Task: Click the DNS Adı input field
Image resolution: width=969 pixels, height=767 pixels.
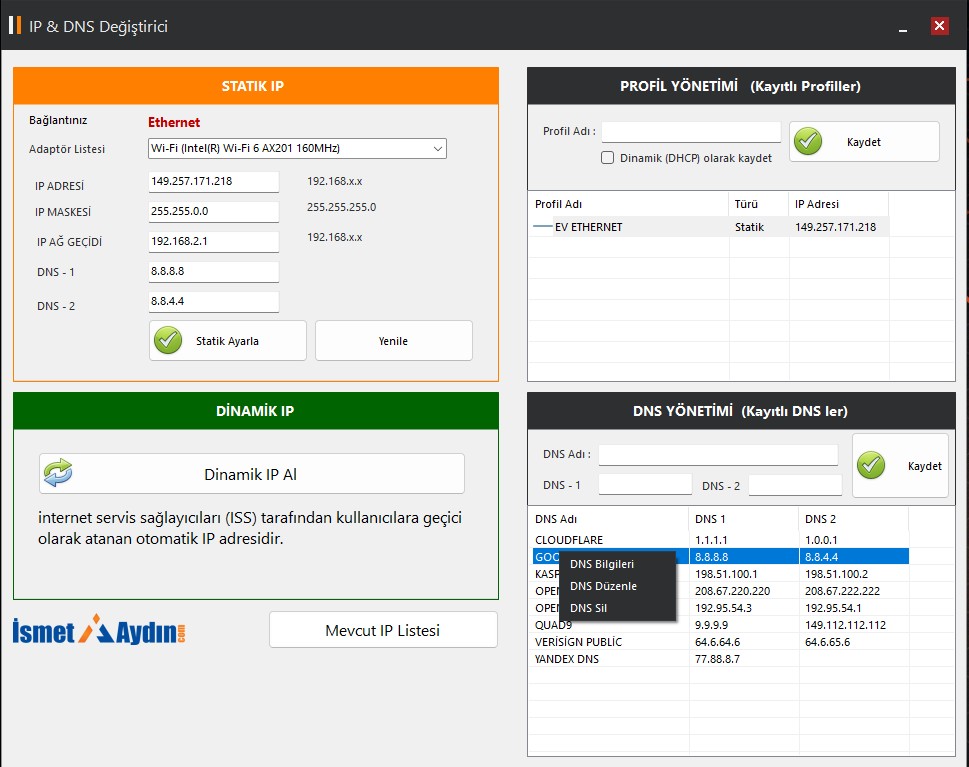Action: pos(717,455)
